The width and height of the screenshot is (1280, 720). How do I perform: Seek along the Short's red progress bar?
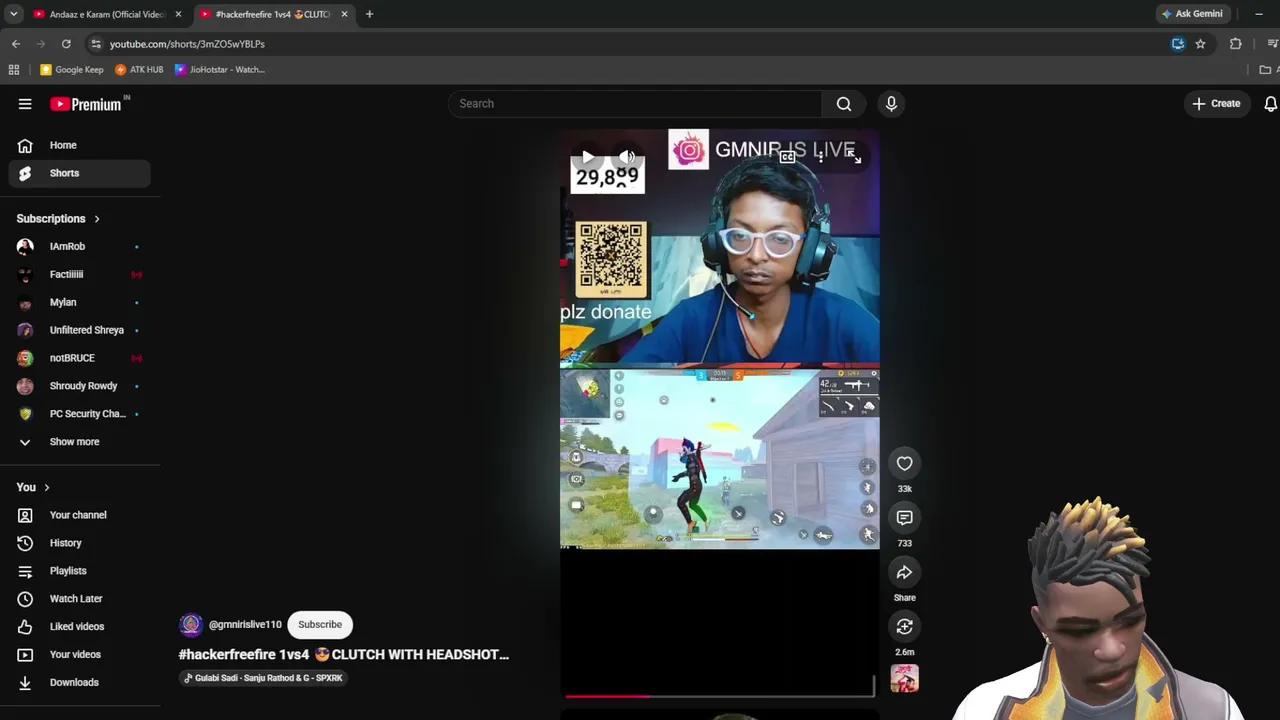pos(719,695)
